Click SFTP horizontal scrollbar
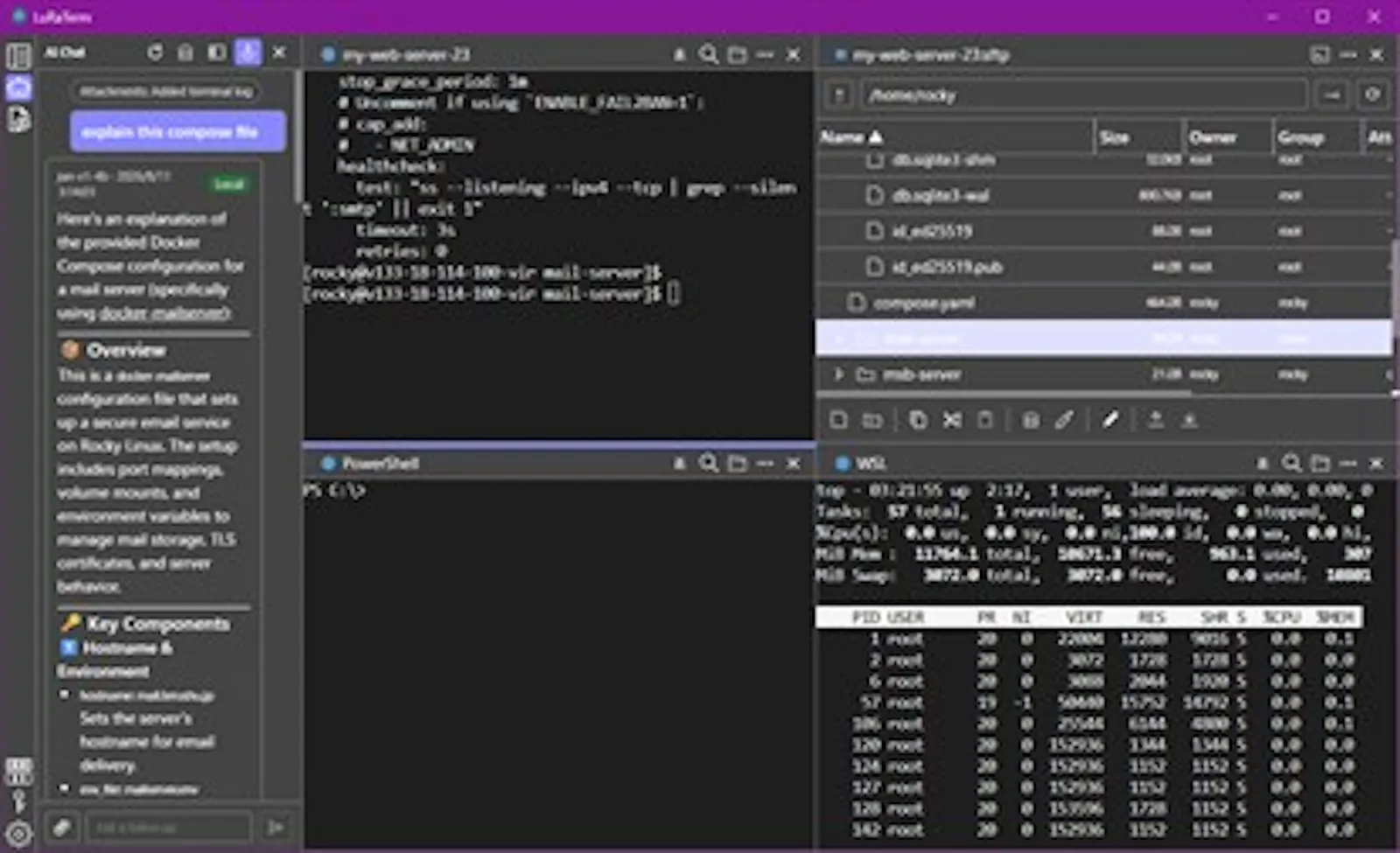This screenshot has width=1400, height=853. [1004, 394]
